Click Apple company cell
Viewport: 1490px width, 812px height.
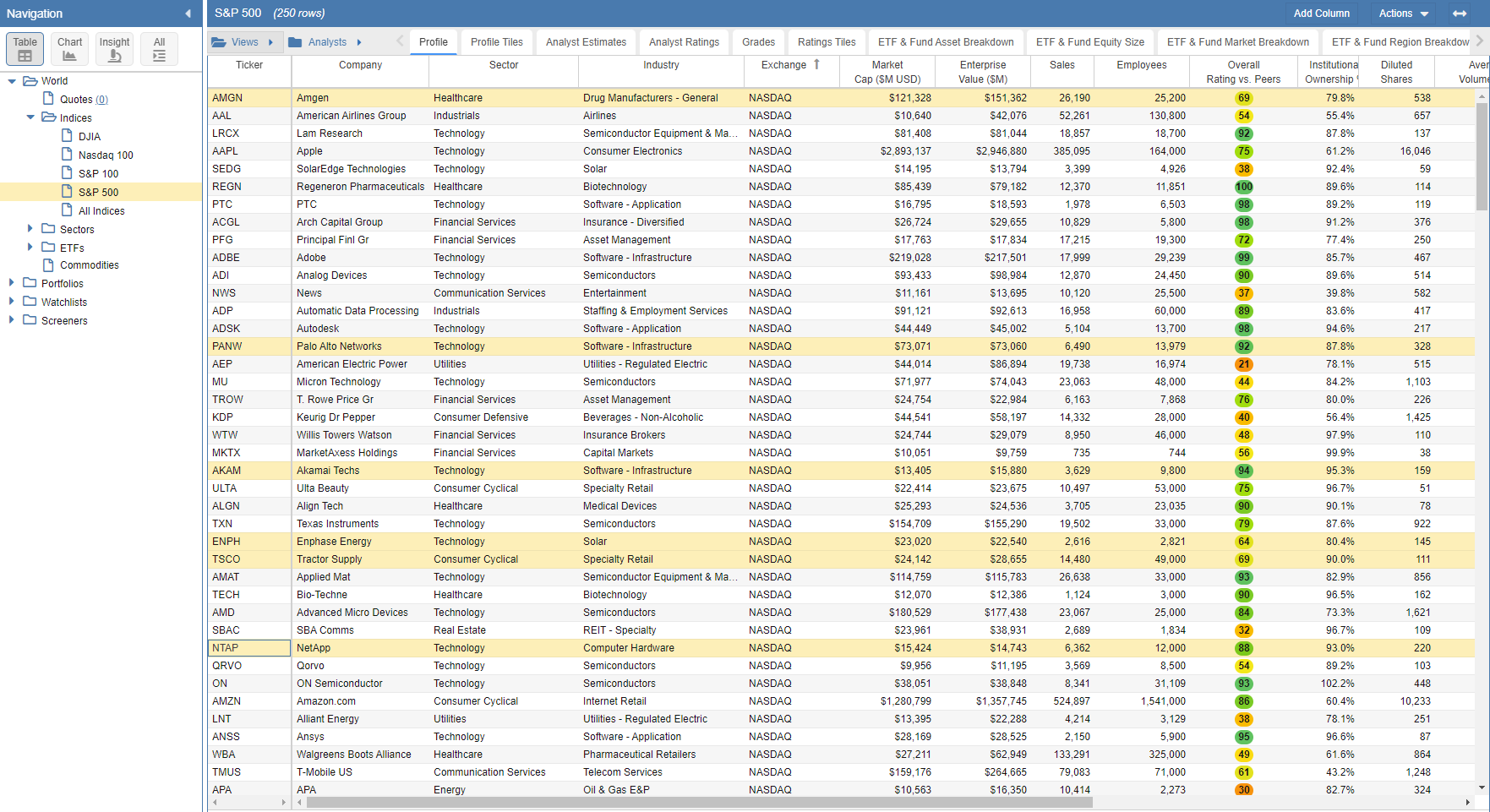tap(360, 151)
